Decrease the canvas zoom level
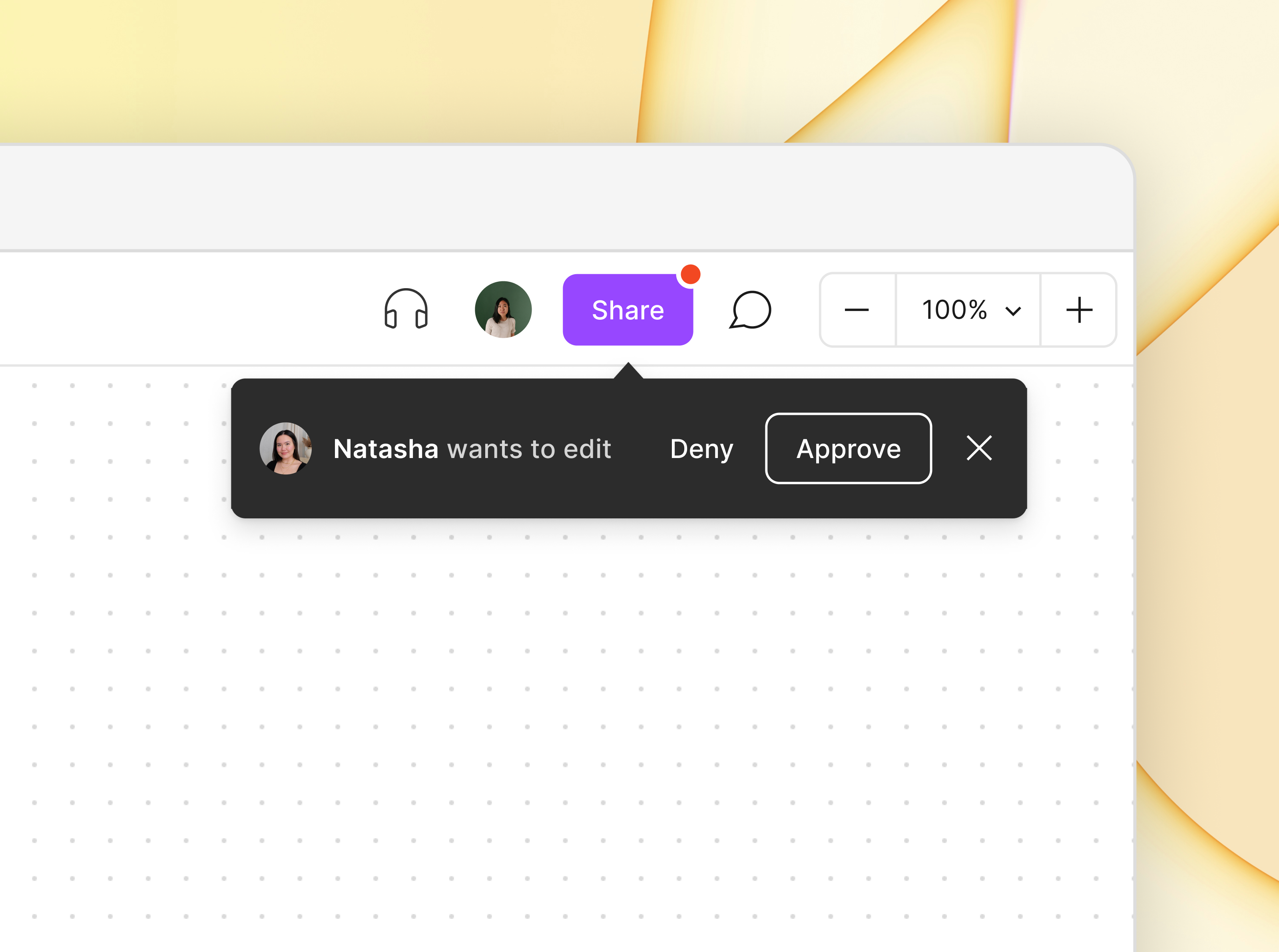The width and height of the screenshot is (1279, 952). (x=857, y=311)
